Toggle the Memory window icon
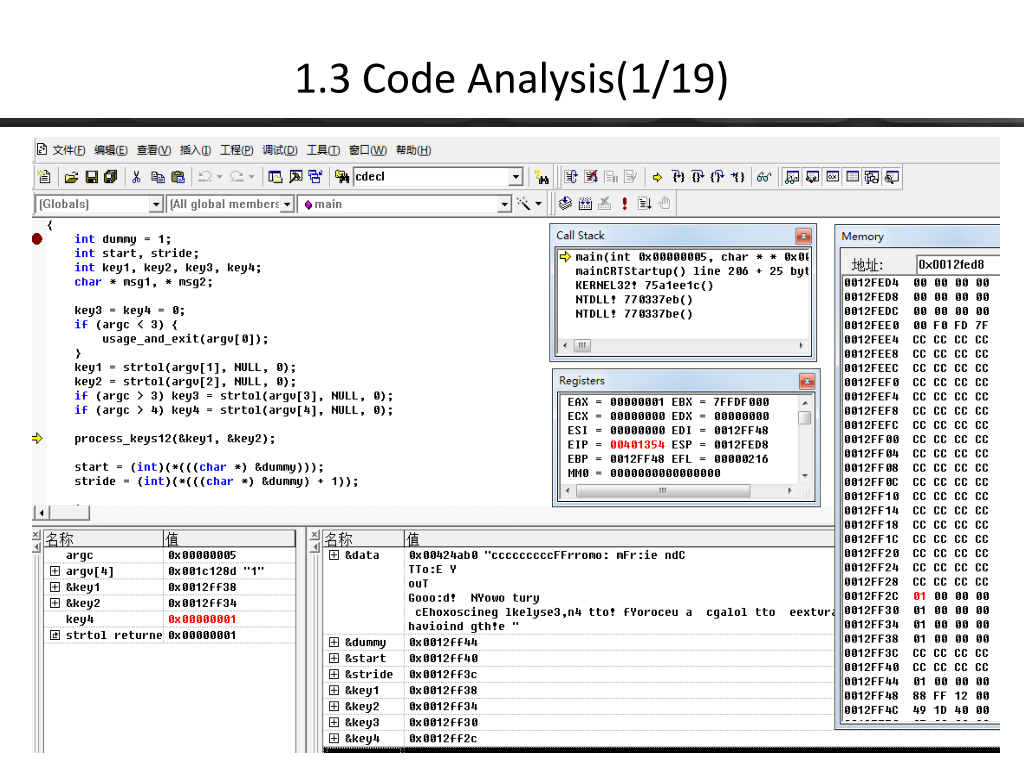This screenshot has height=768, width=1024. click(x=852, y=177)
